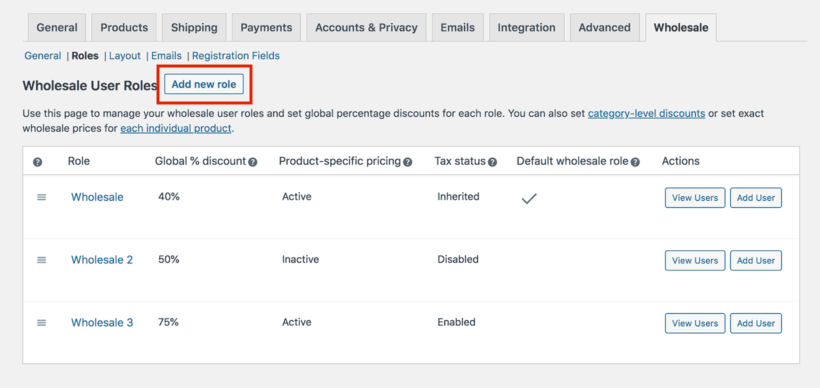Click the drag handle for Wholesale row
This screenshot has width=820, height=388.
tap(41, 197)
